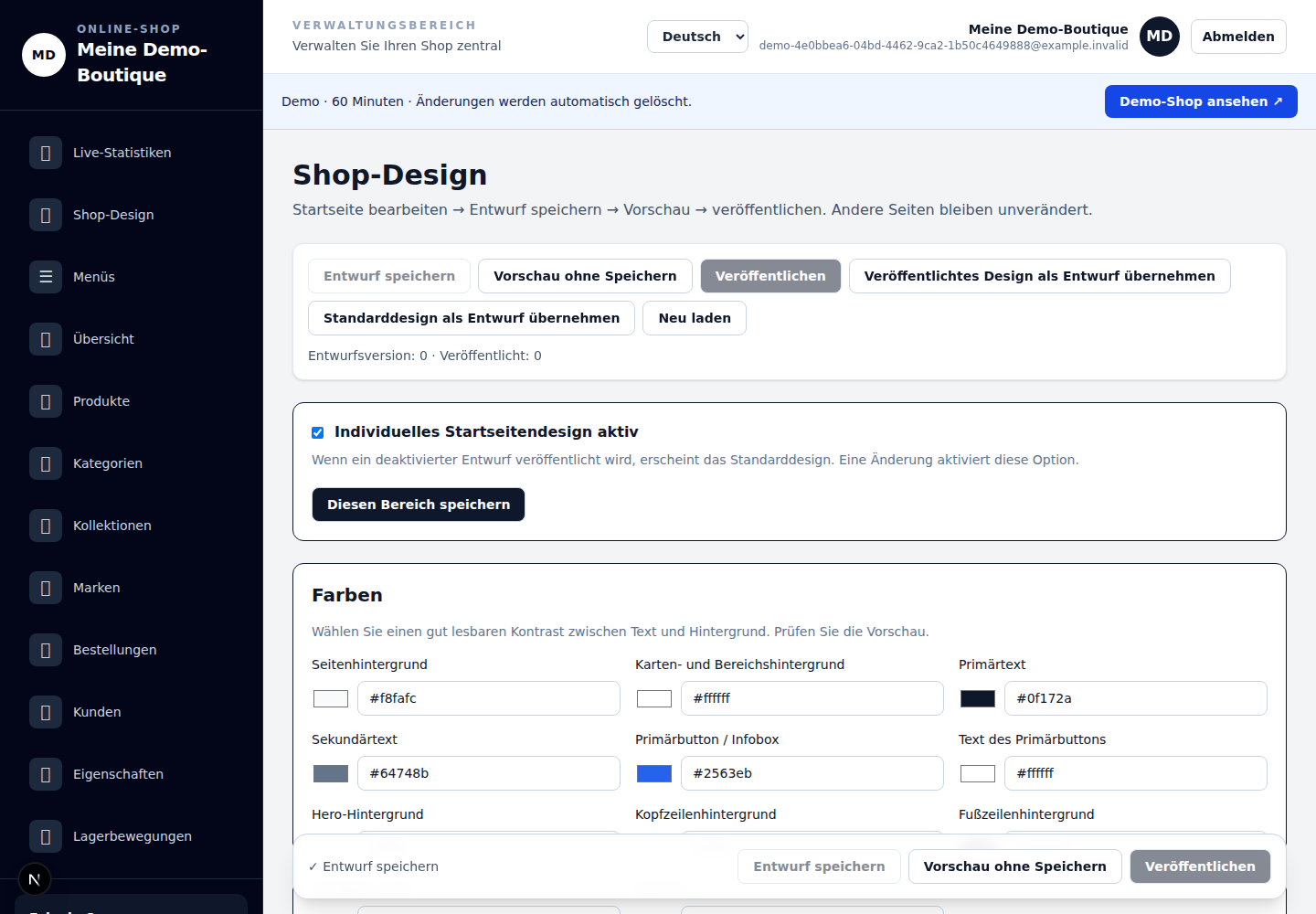
Task: Select the Eigenschaften sidebar icon
Action: (46, 774)
